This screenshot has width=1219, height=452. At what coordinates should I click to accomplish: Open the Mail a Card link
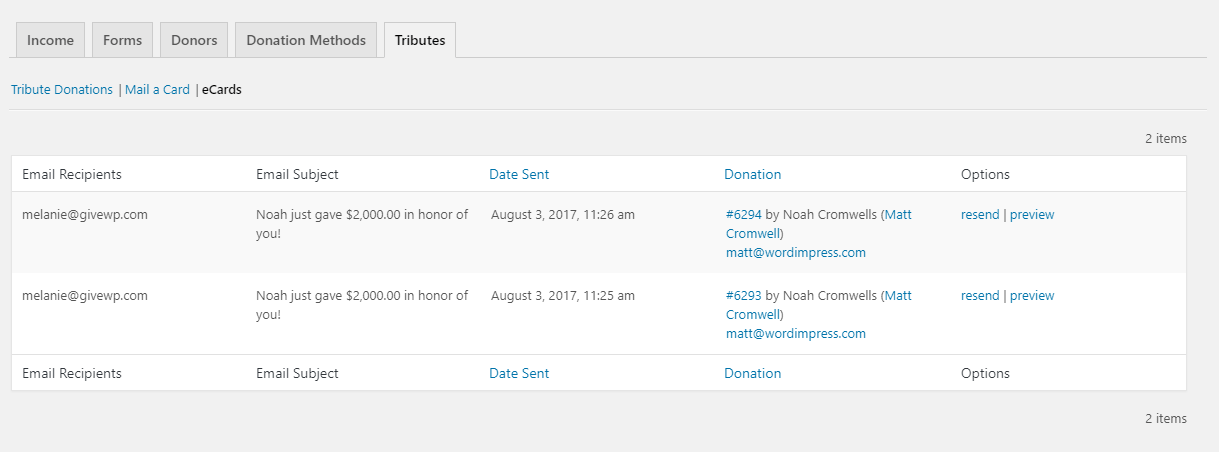click(x=157, y=90)
